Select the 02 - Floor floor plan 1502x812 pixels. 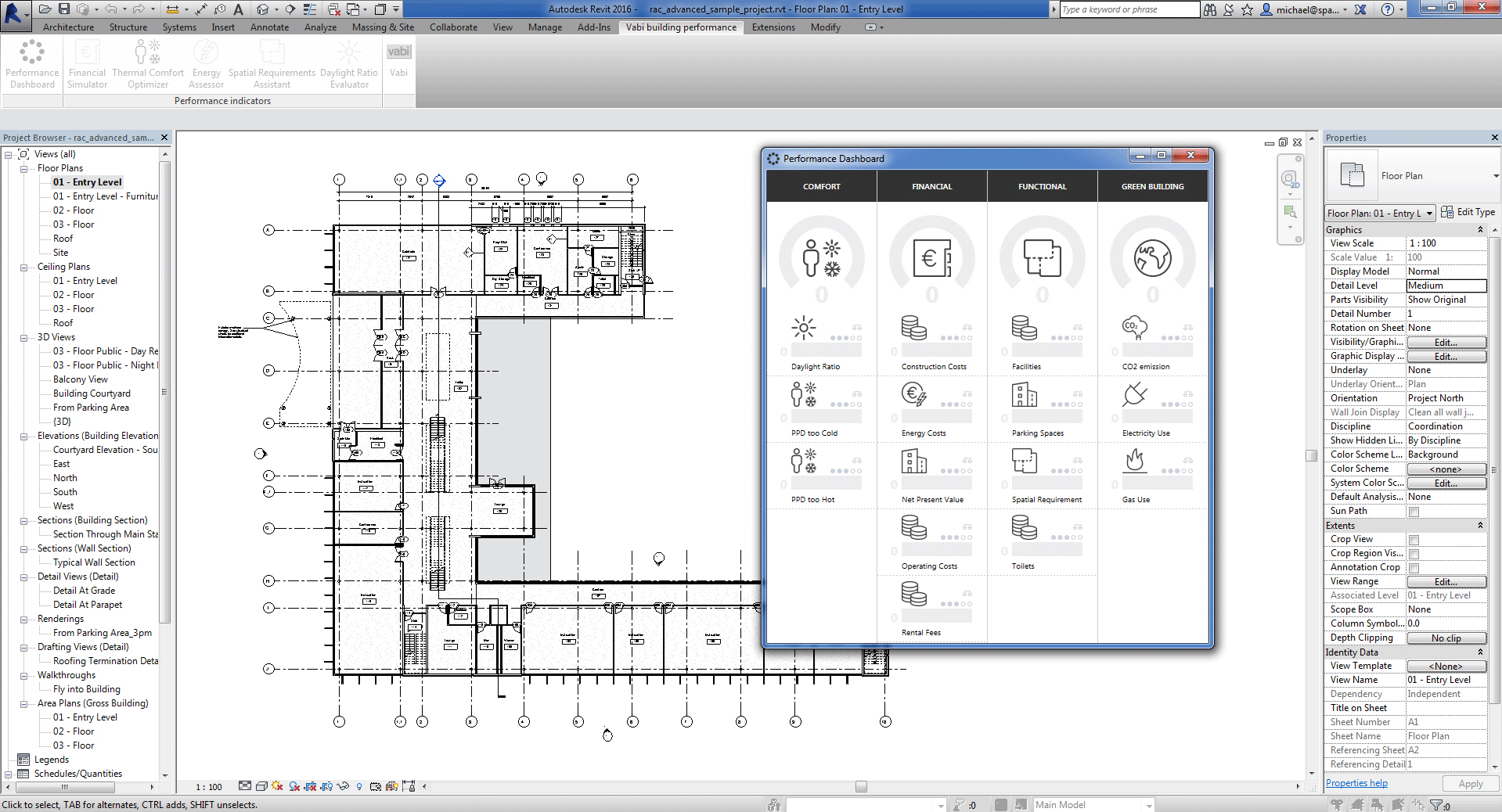coord(74,210)
